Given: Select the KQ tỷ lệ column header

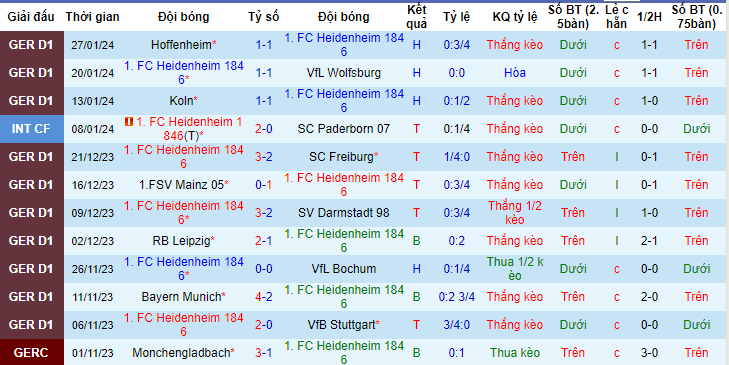Looking at the screenshot, I should pyautogui.click(x=515, y=17).
